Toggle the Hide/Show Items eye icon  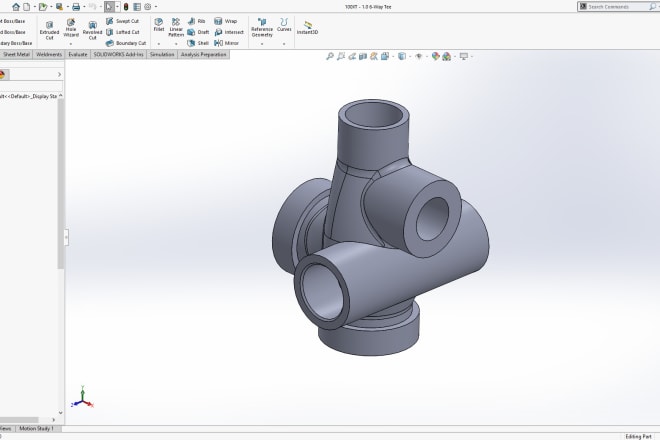click(x=419, y=56)
